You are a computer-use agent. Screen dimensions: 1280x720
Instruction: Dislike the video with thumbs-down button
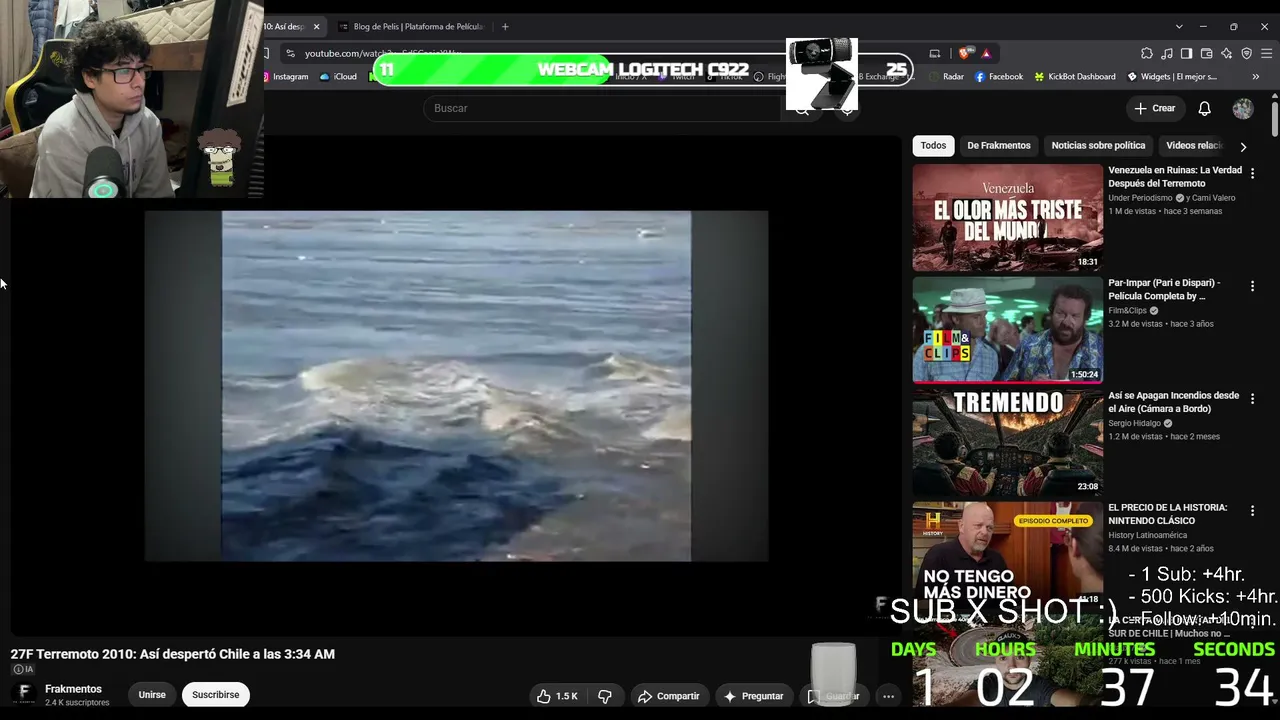(605, 696)
